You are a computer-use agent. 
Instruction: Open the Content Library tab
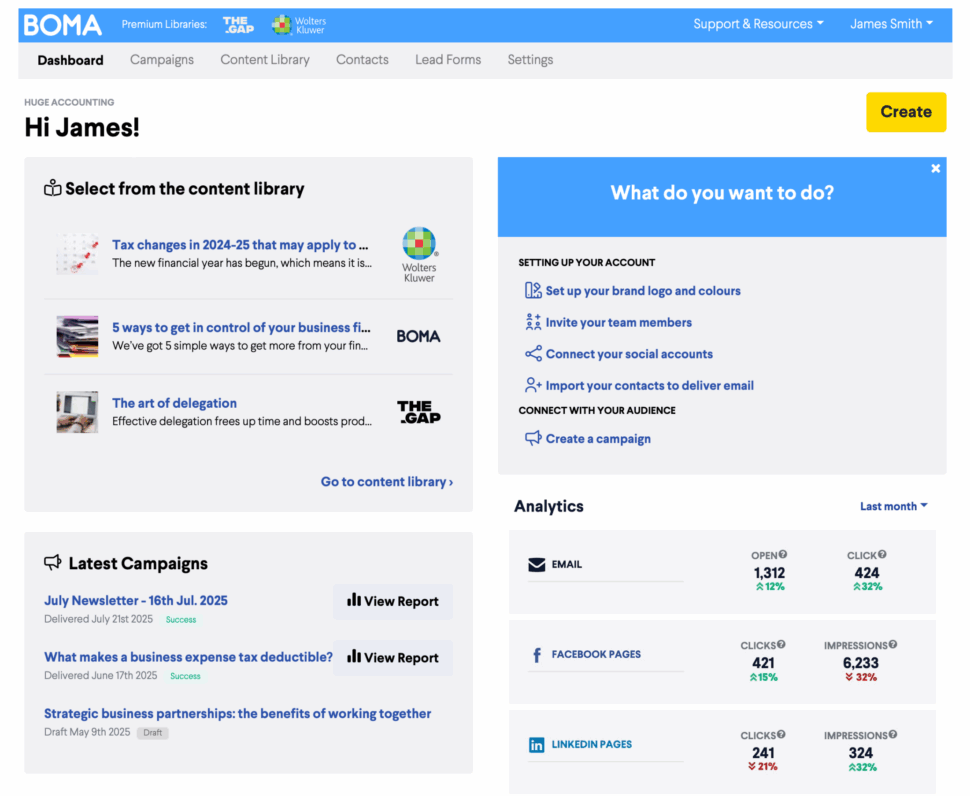(x=265, y=60)
